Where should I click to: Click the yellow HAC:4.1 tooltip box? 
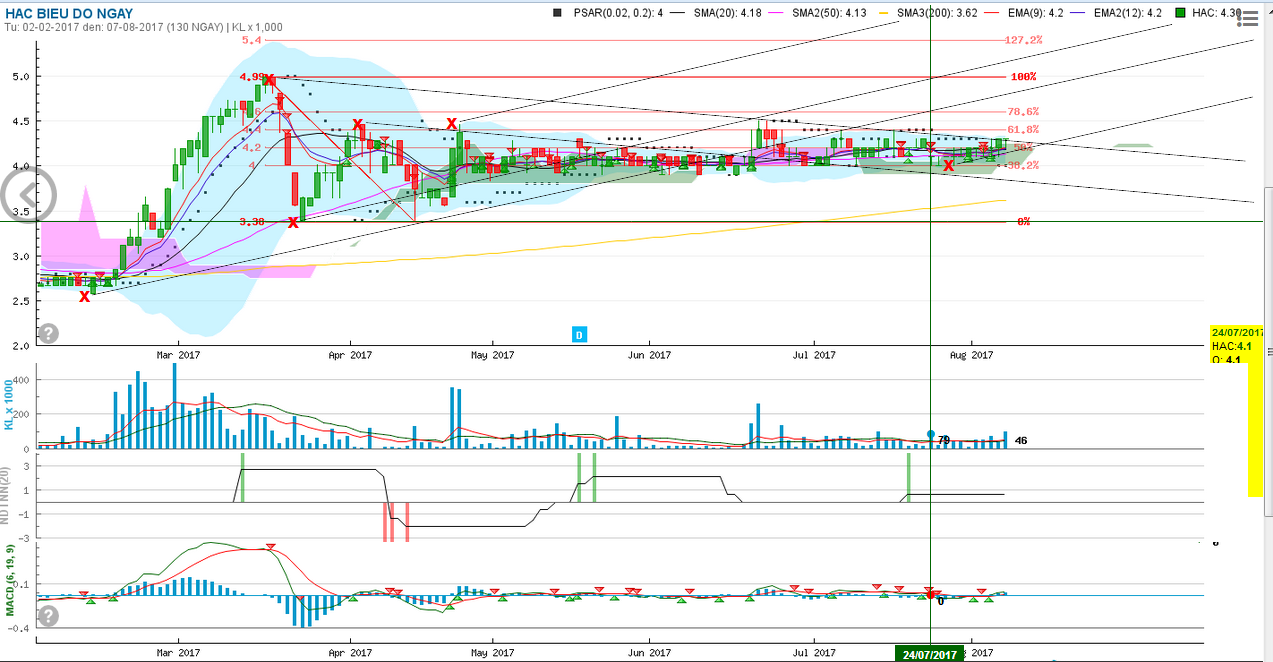(1237, 345)
